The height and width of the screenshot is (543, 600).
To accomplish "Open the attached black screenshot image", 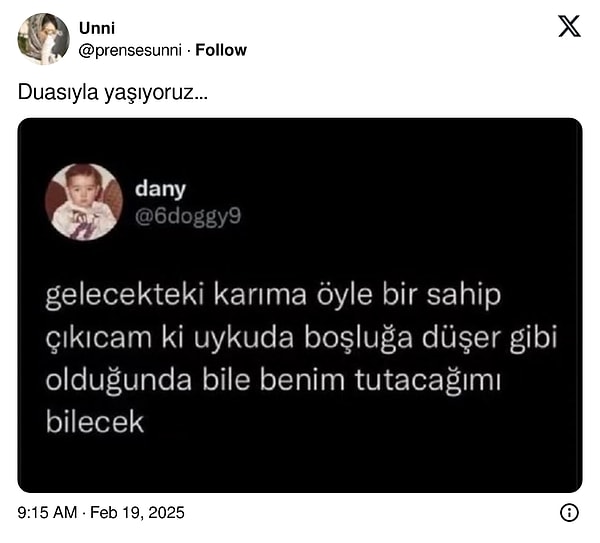I will 300,305.
